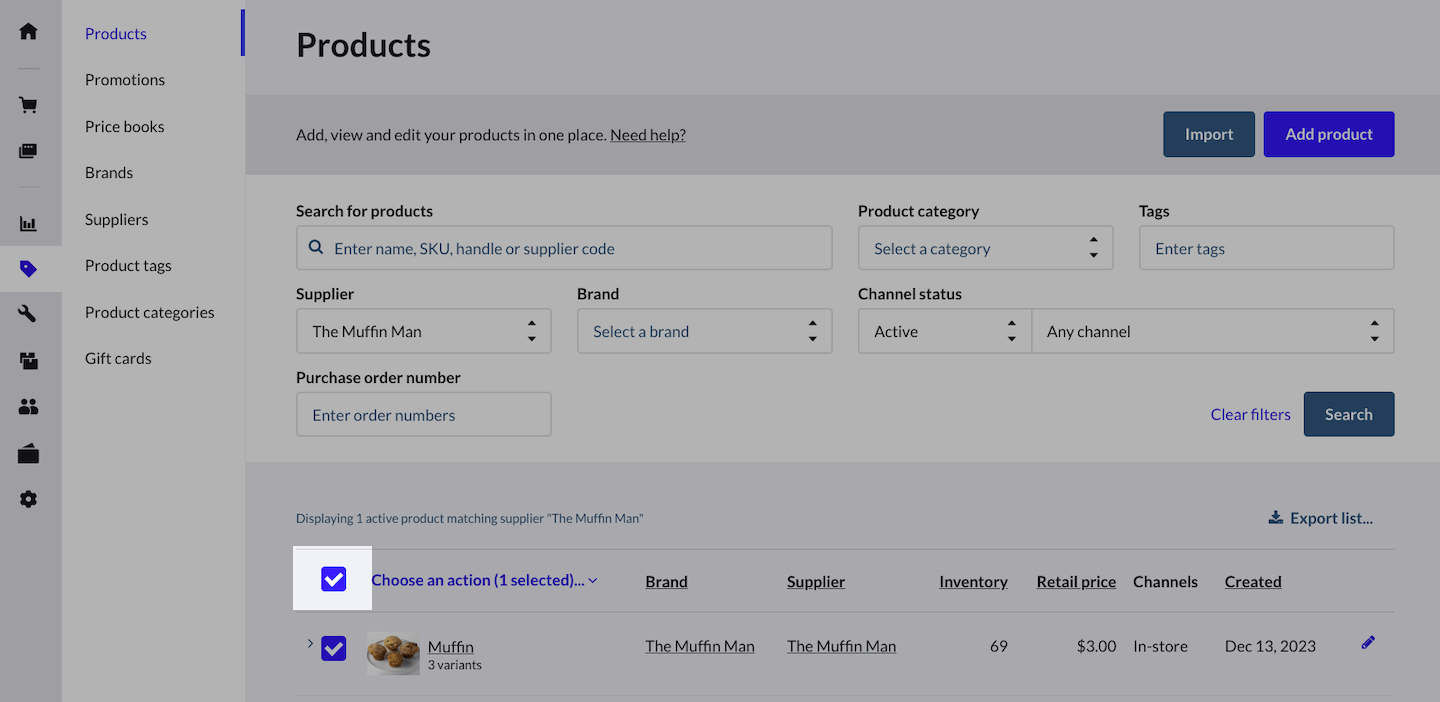Open the Supplier dropdown showing The Muffin Man

pos(423,331)
